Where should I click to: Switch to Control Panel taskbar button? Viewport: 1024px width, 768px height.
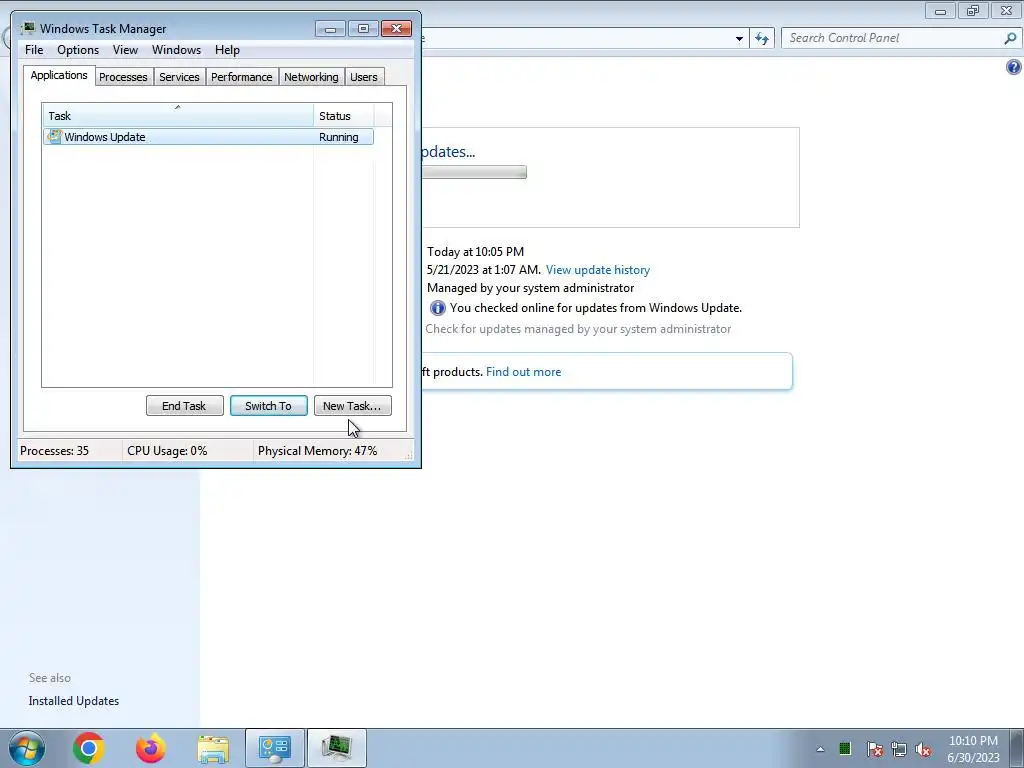275,748
